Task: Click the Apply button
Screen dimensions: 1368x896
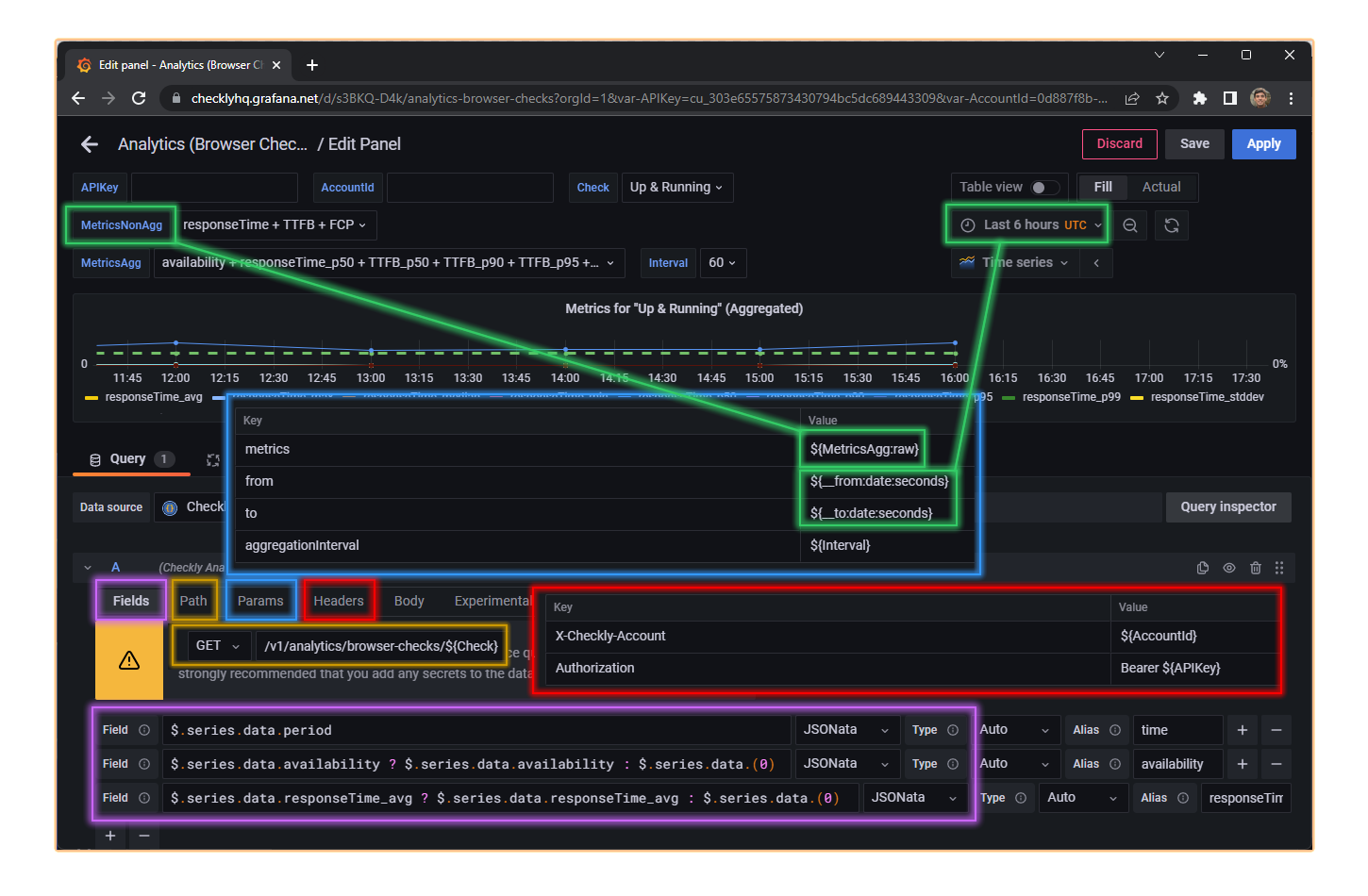Action: (1263, 143)
